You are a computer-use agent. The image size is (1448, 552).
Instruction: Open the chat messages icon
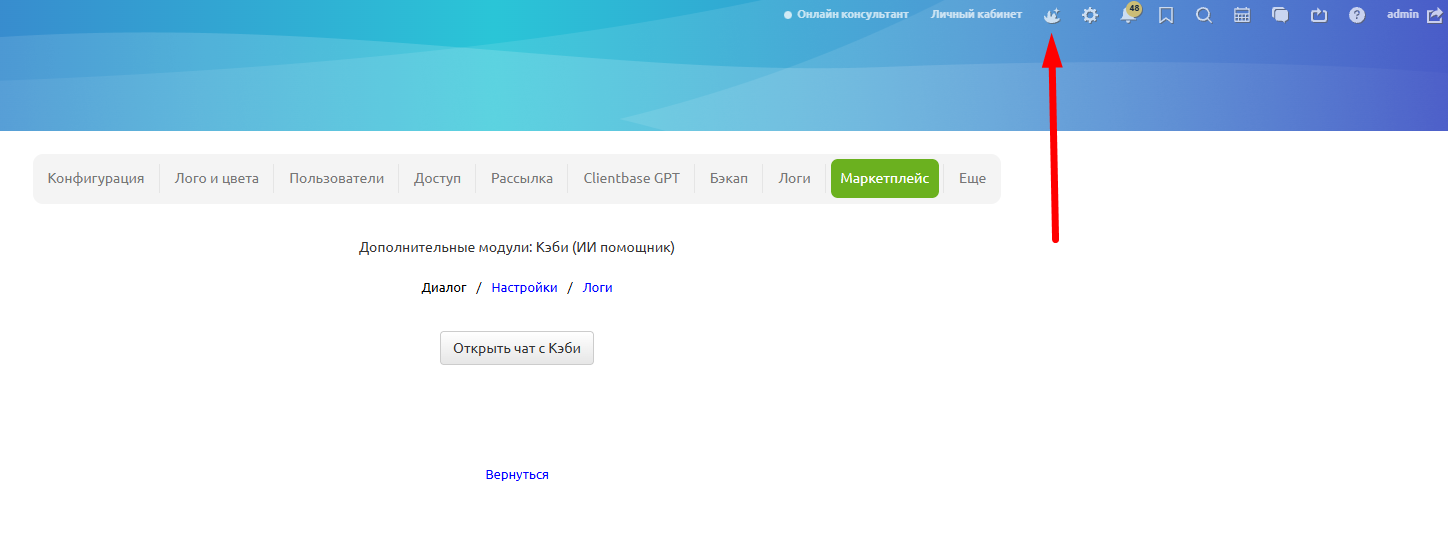coord(1280,15)
